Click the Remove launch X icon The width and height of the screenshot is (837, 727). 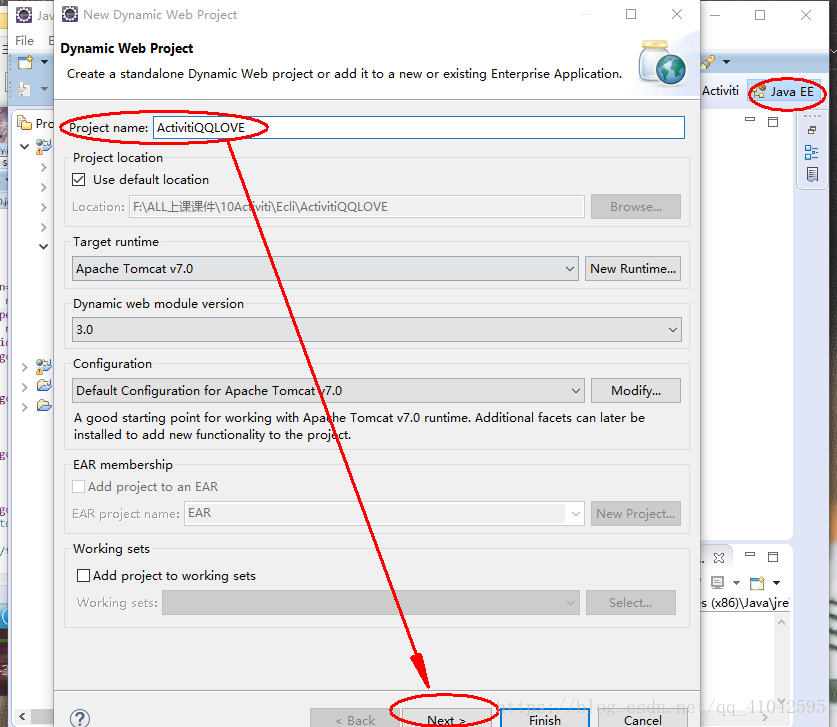click(718, 557)
